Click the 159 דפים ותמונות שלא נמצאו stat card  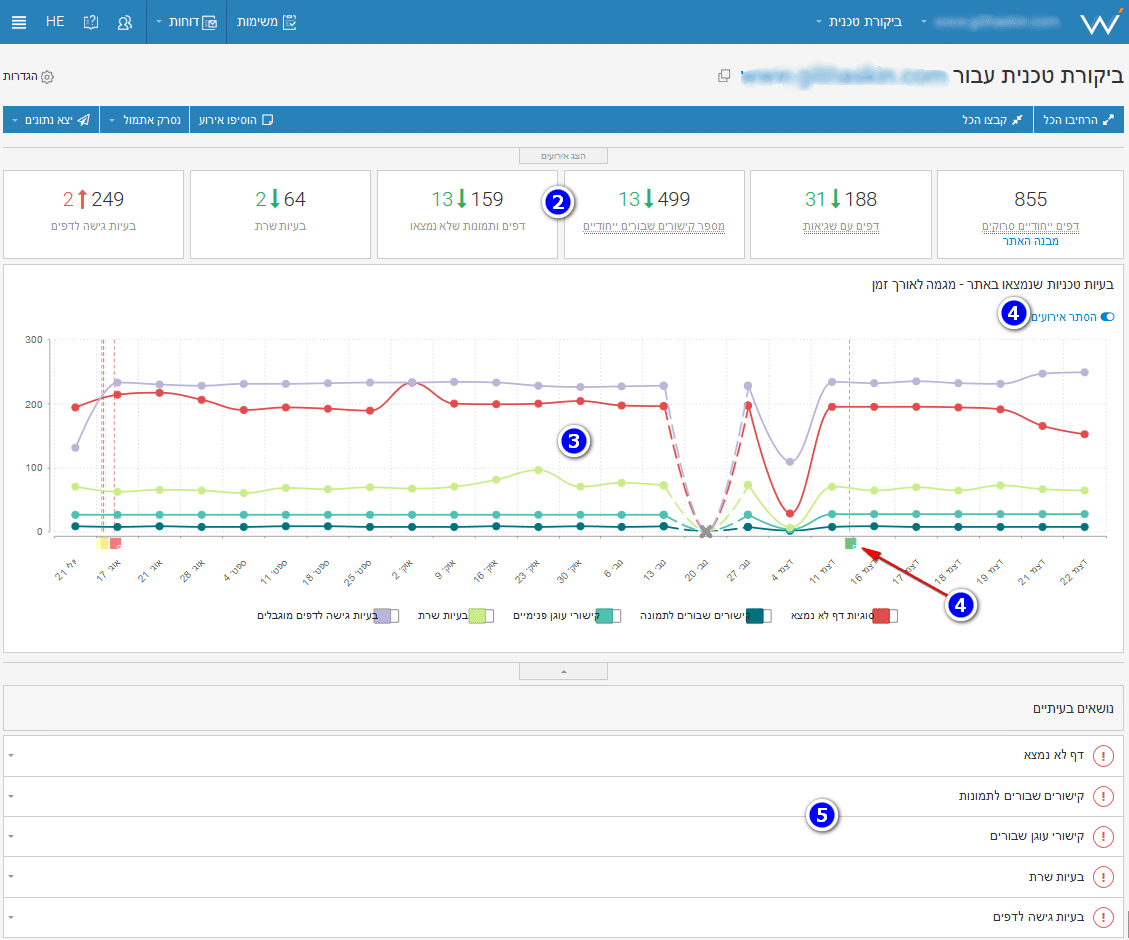tap(467, 214)
